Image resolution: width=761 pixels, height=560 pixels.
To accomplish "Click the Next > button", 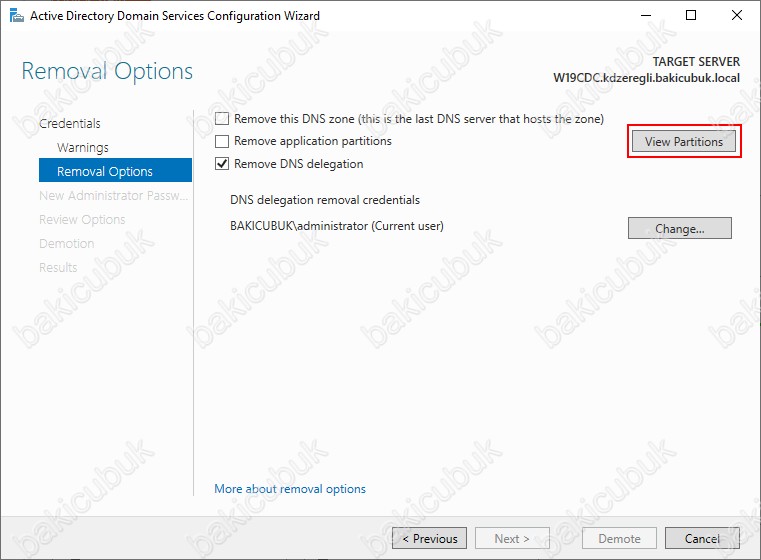I will [512, 538].
